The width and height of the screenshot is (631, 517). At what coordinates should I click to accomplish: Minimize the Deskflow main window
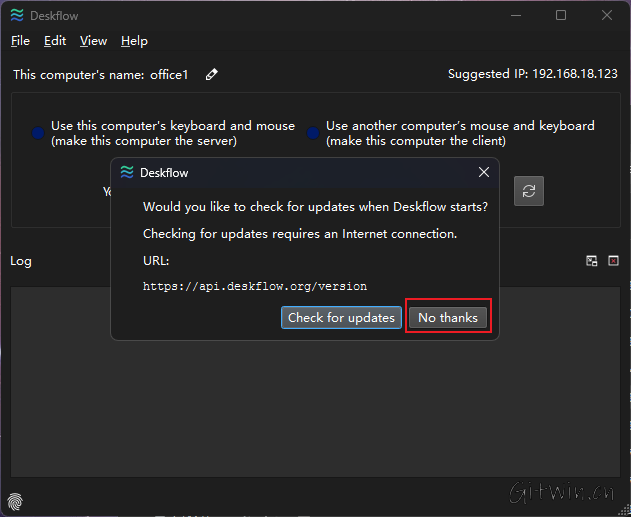tap(515, 15)
